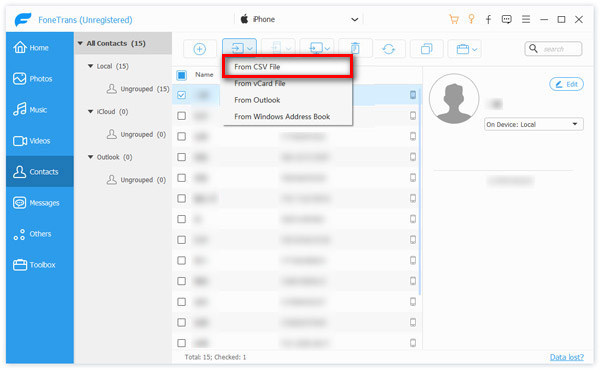Open the Data lost? link
The height and width of the screenshot is (370, 600).
(x=567, y=357)
